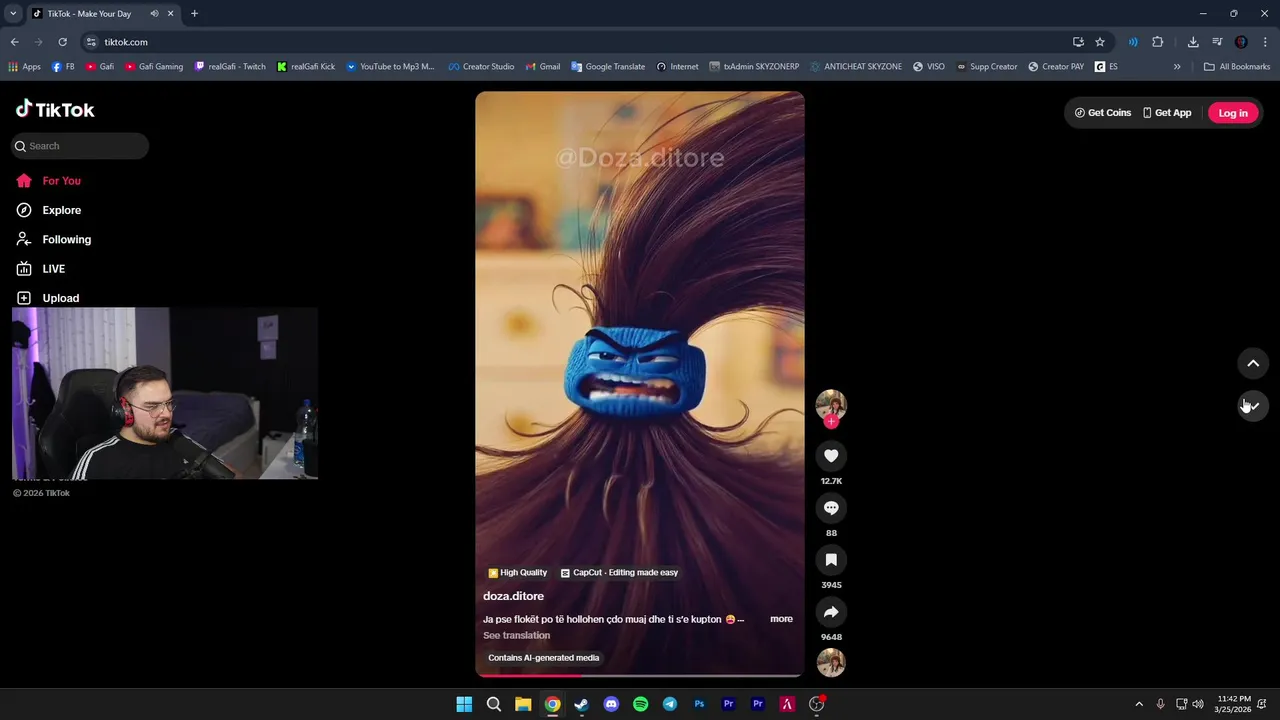
Task: Open the Chrome profile avatar
Action: click(1241, 42)
